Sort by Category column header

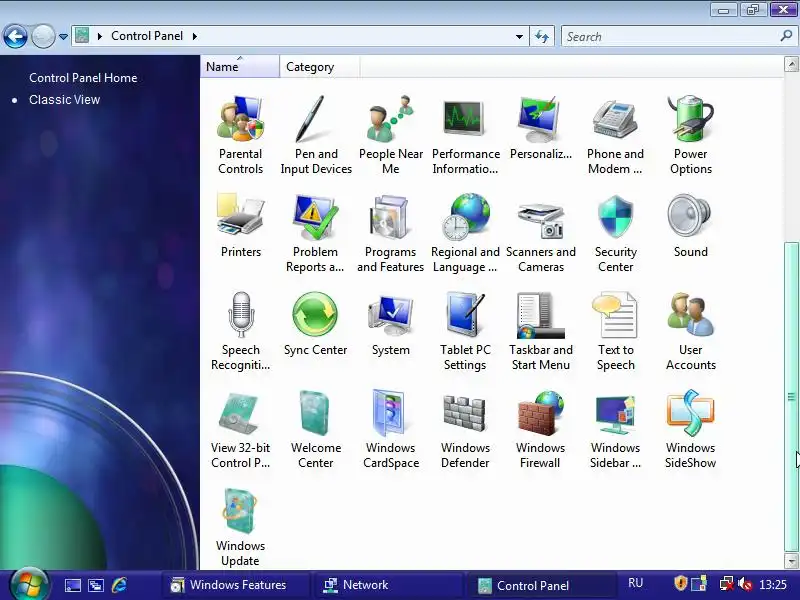[319, 67]
